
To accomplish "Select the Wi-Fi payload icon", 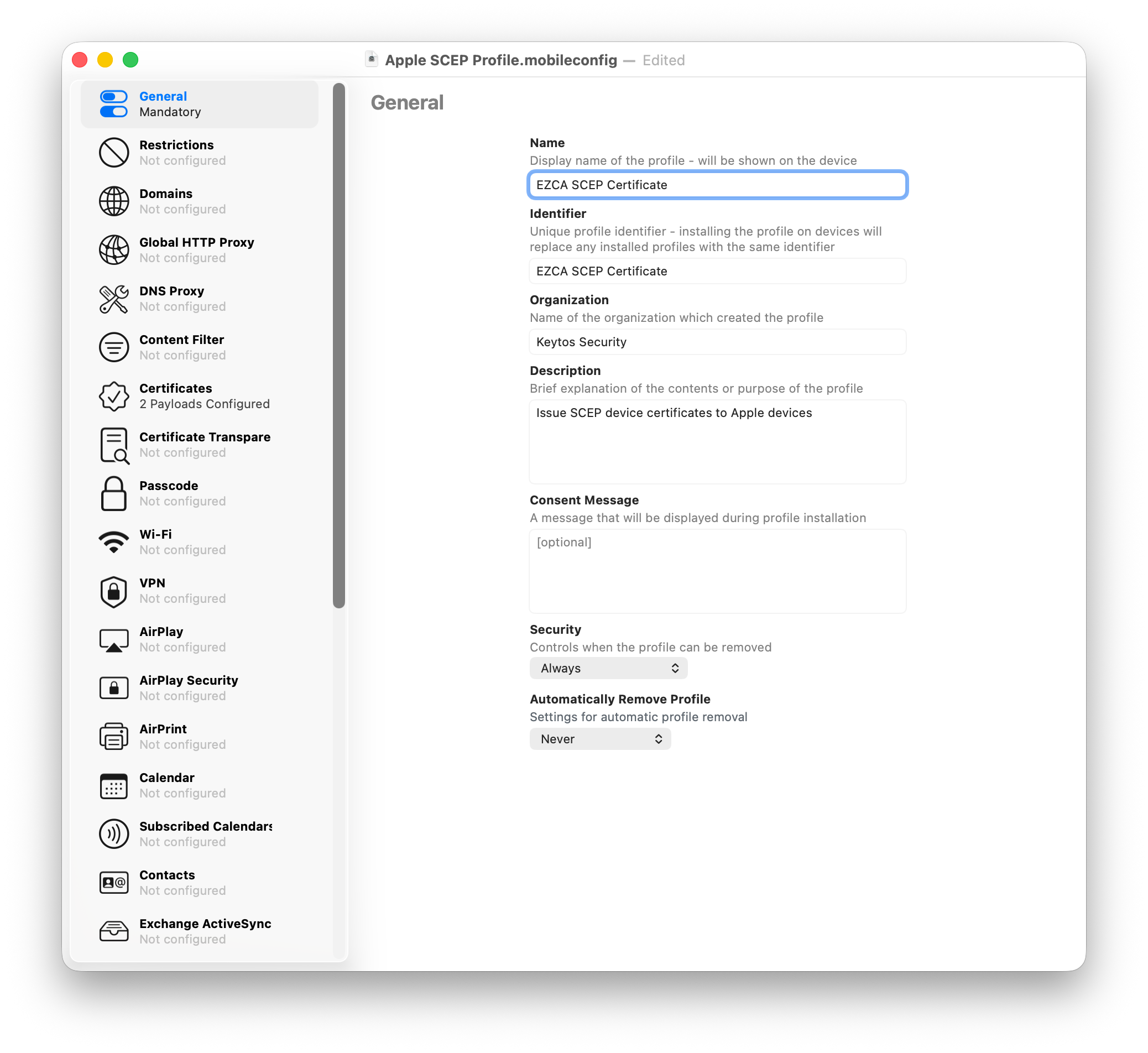I will 114,541.
